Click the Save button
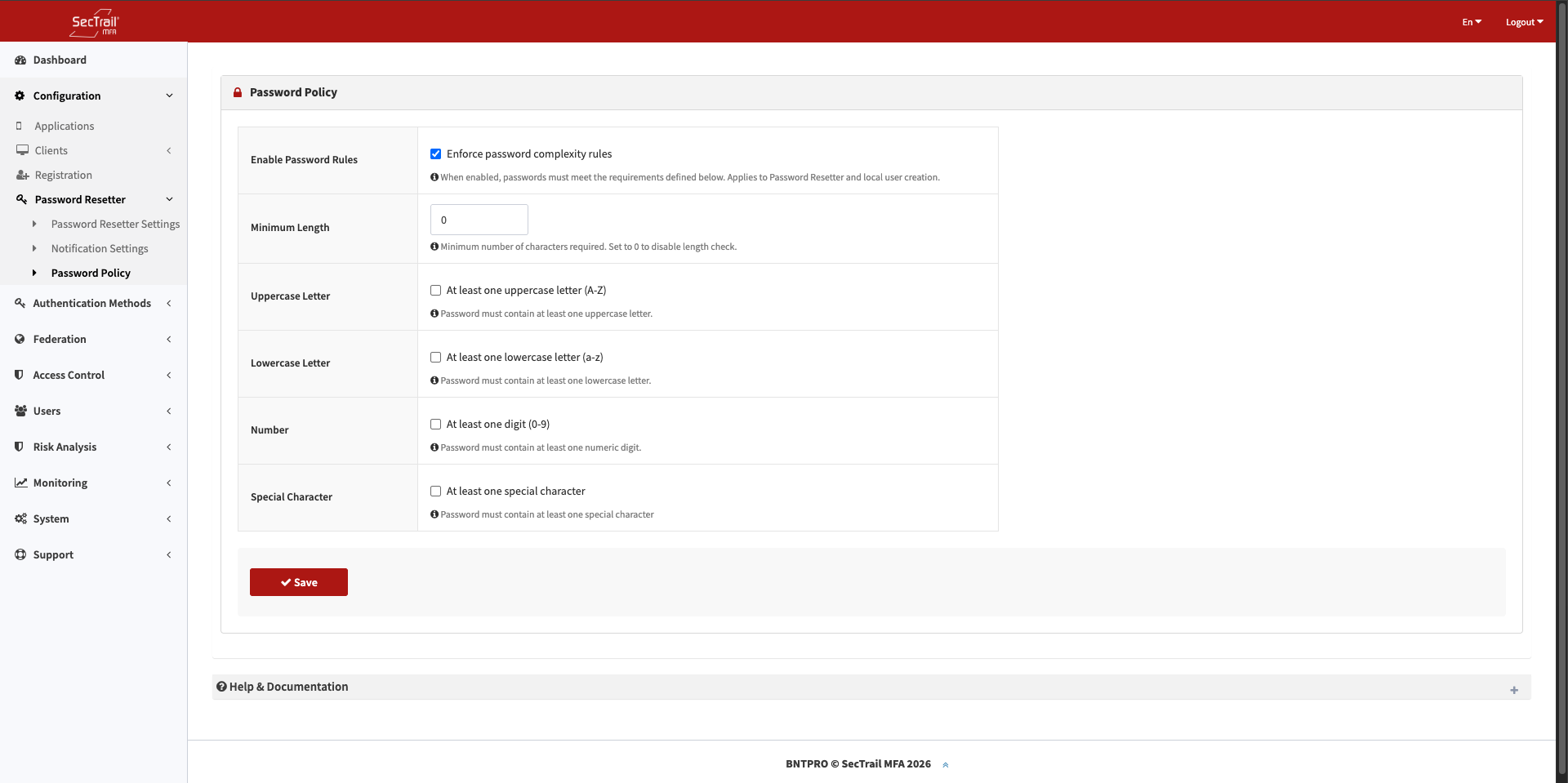This screenshot has width=1568, height=783. [298, 582]
